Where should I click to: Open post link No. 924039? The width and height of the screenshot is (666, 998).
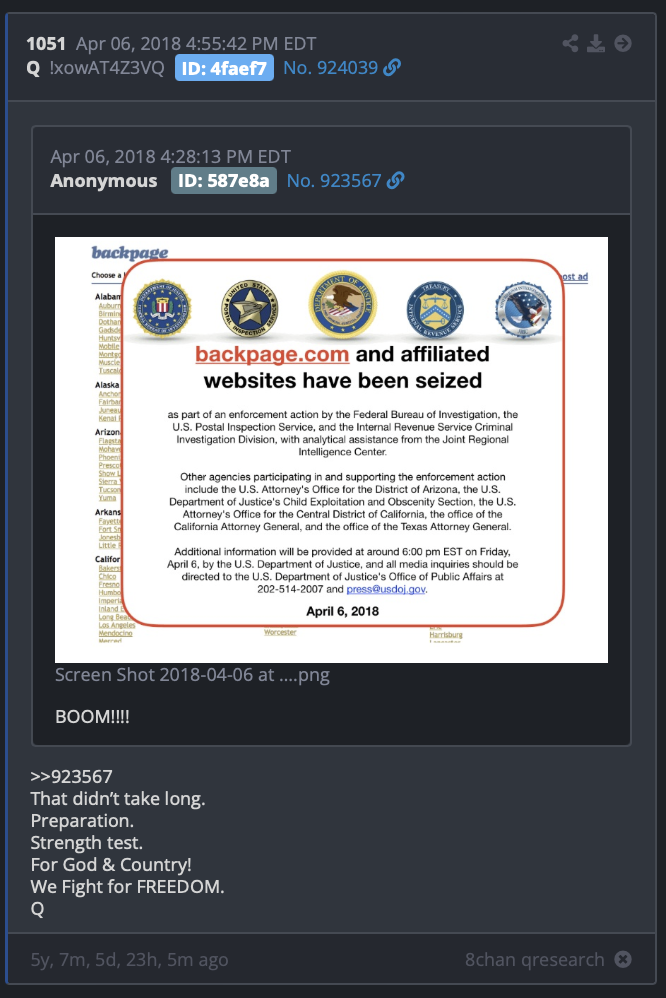[330, 67]
